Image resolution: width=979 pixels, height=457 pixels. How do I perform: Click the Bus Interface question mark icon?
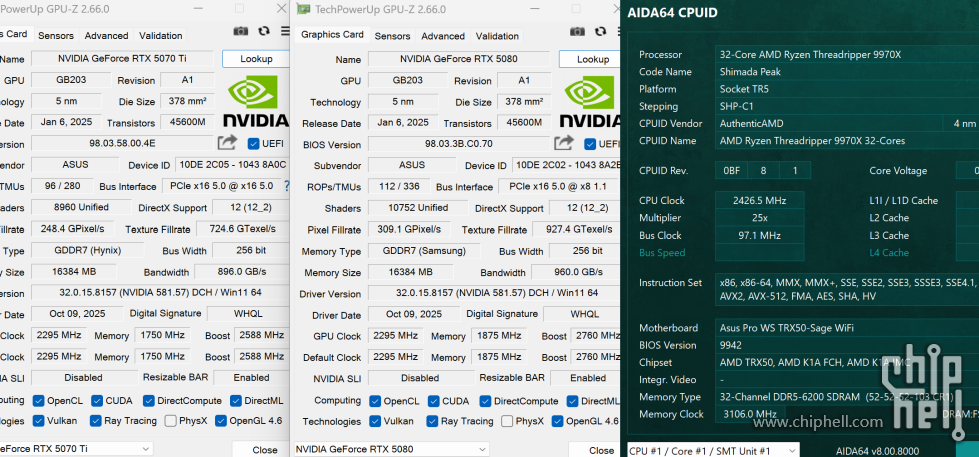[x=287, y=186]
